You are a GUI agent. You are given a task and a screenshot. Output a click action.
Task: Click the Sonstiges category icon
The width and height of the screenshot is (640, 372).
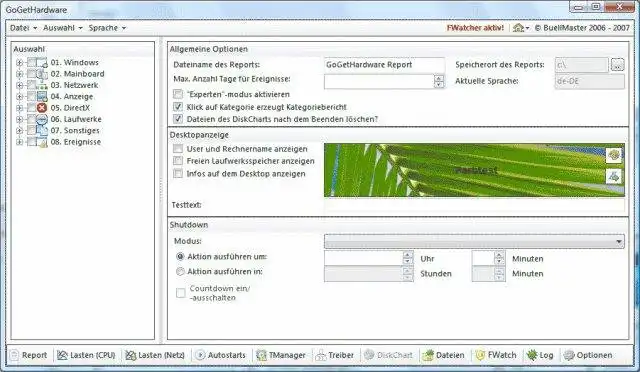coord(42,131)
